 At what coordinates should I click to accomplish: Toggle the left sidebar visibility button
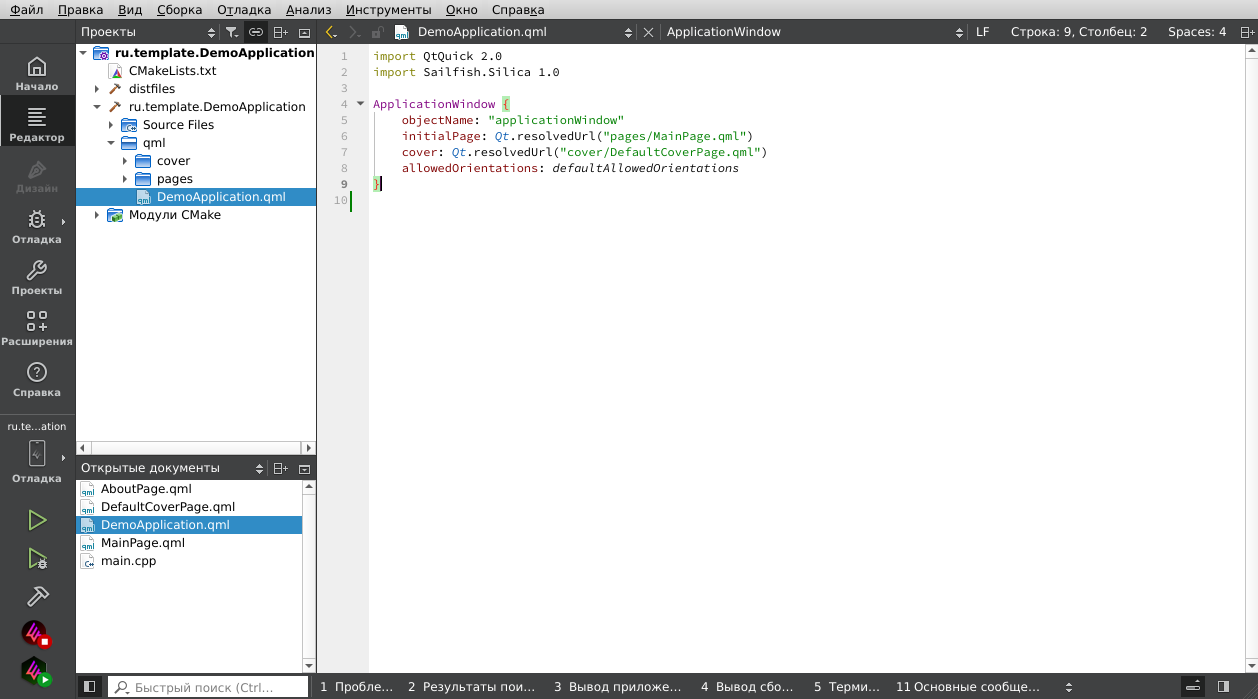[x=89, y=687]
